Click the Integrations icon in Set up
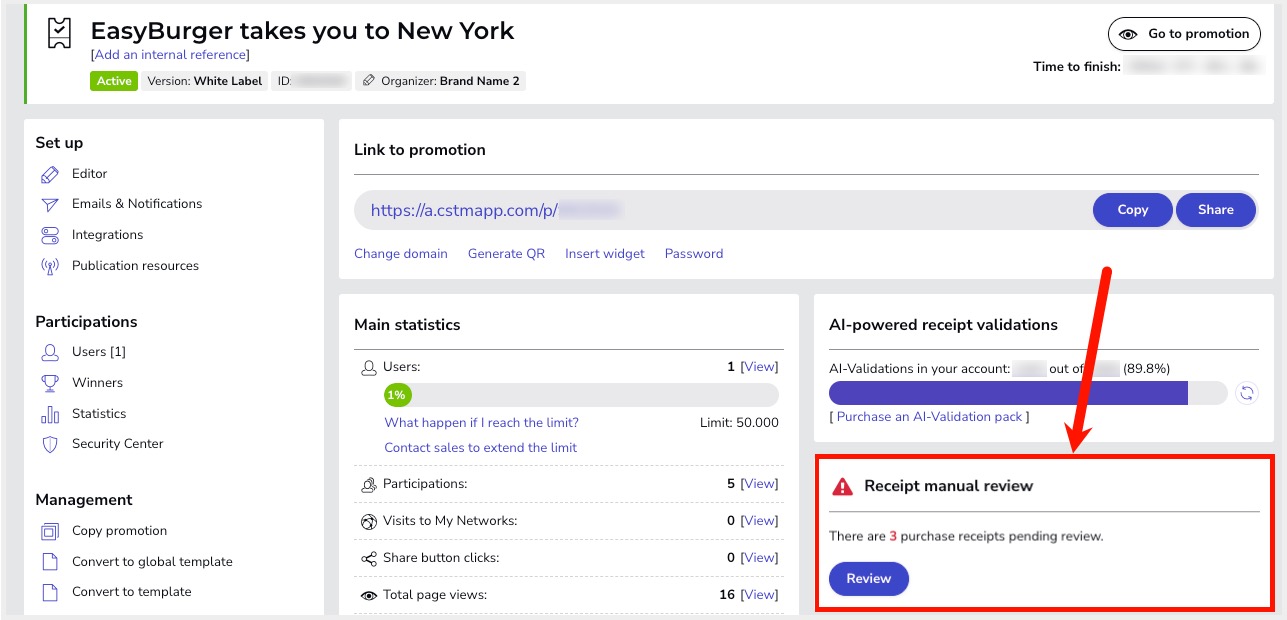Screen dimensions: 1287x620 50,235
